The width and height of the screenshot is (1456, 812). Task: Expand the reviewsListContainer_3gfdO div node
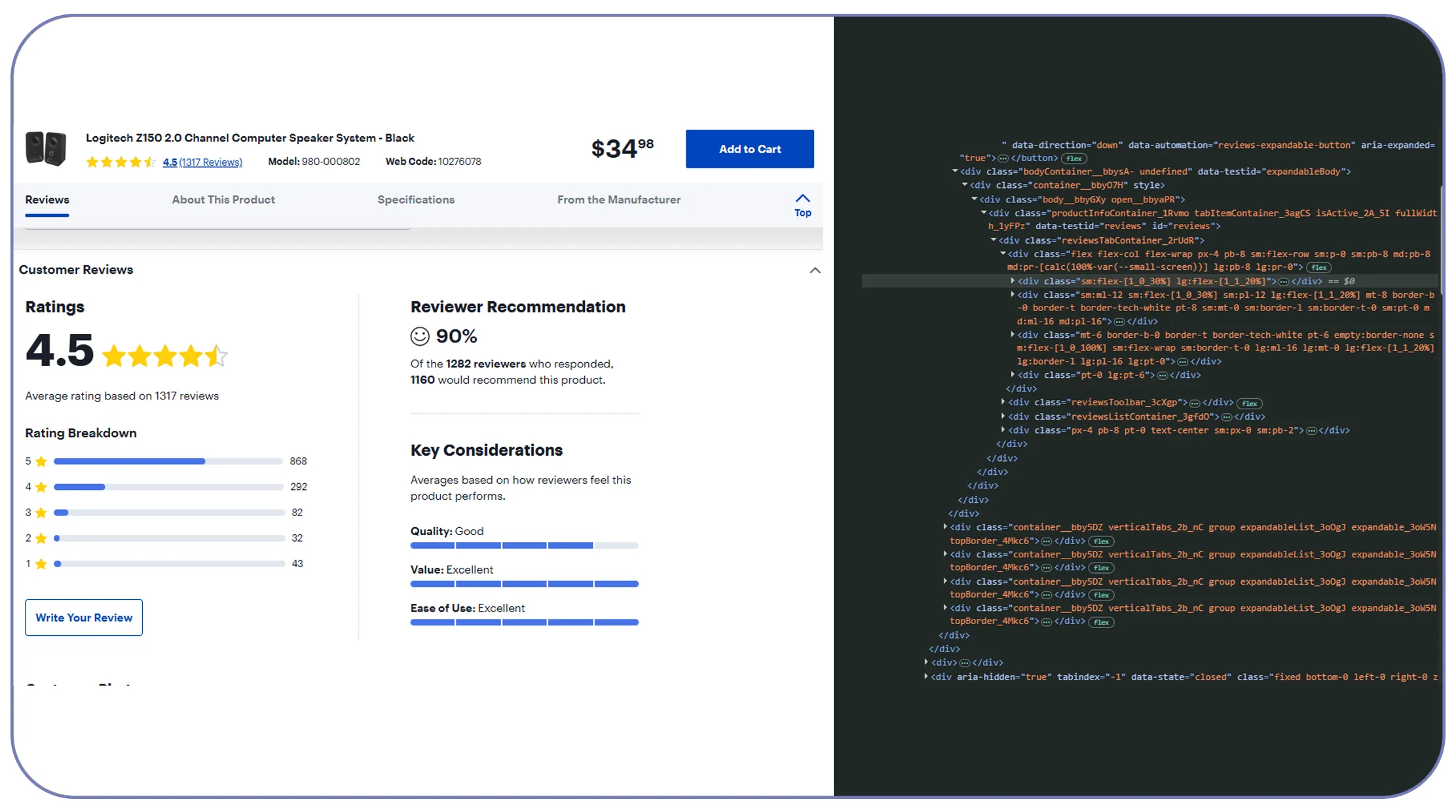[x=1003, y=416]
